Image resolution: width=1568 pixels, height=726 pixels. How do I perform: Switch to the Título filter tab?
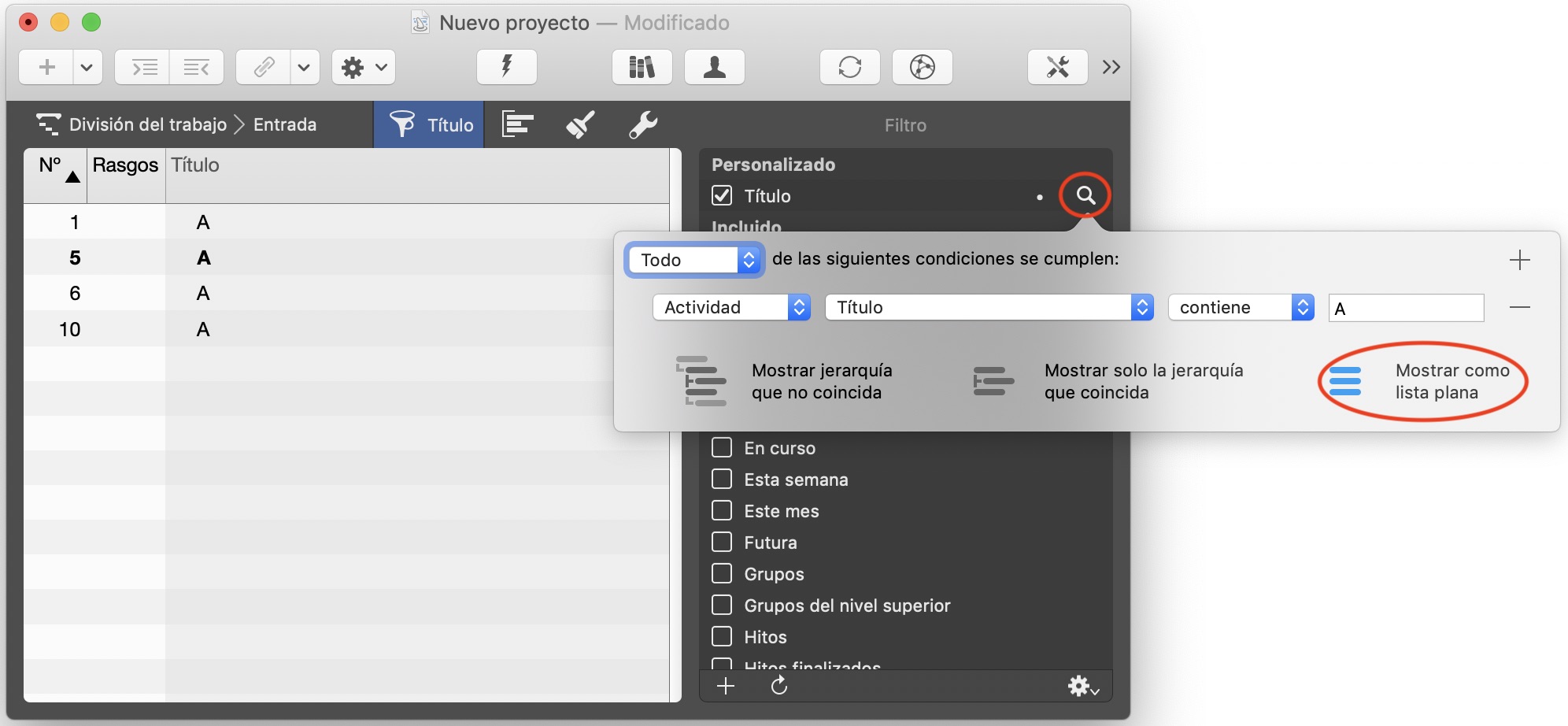click(x=429, y=124)
